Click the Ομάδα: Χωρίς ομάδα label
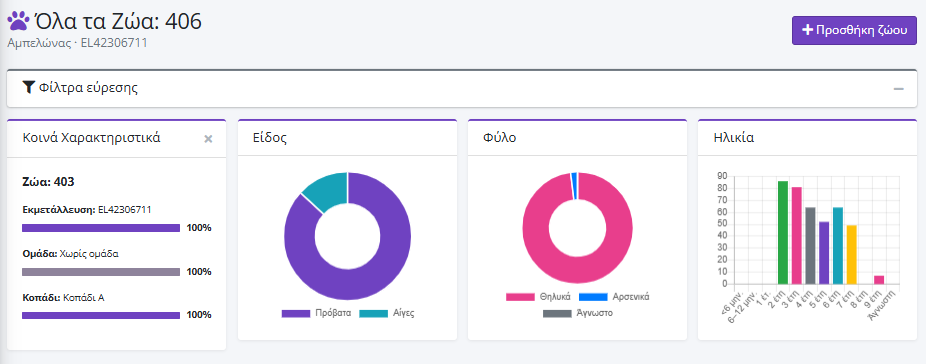This screenshot has height=364, width=926. [x=70, y=254]
